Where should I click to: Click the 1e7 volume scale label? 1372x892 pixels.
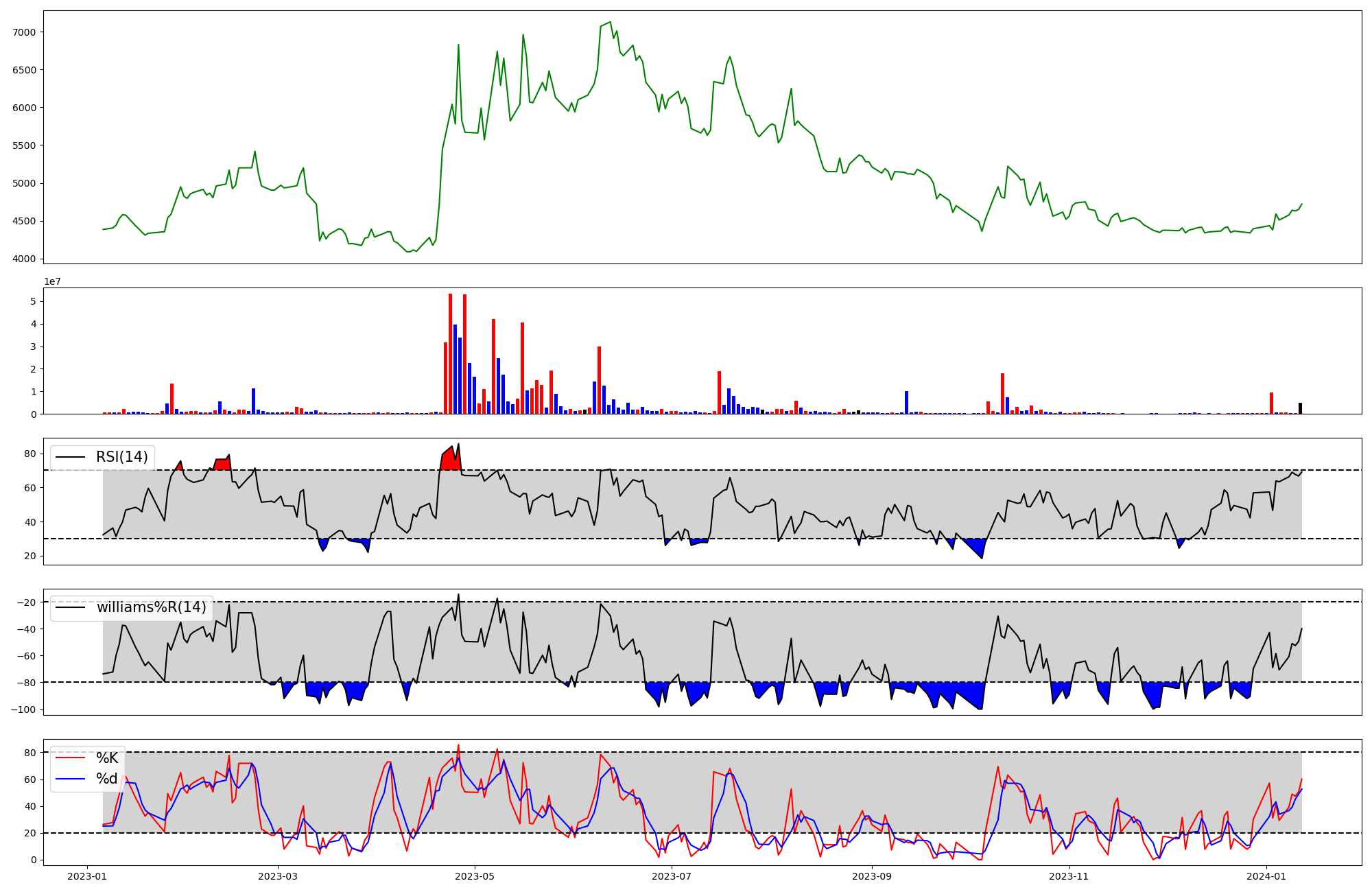[x=52, y=281]
